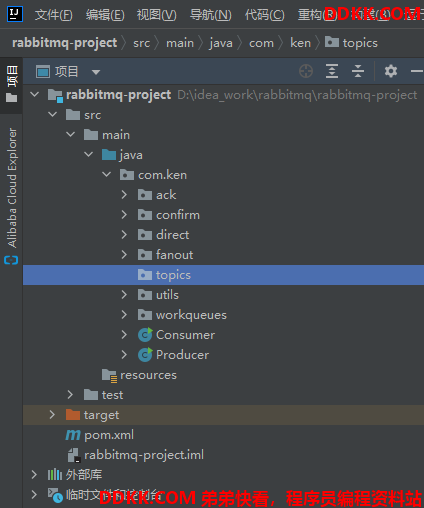Expand the ack package
Image resolution: width=424 pixels, height=508 pixels.
click(x=124, y=195)
